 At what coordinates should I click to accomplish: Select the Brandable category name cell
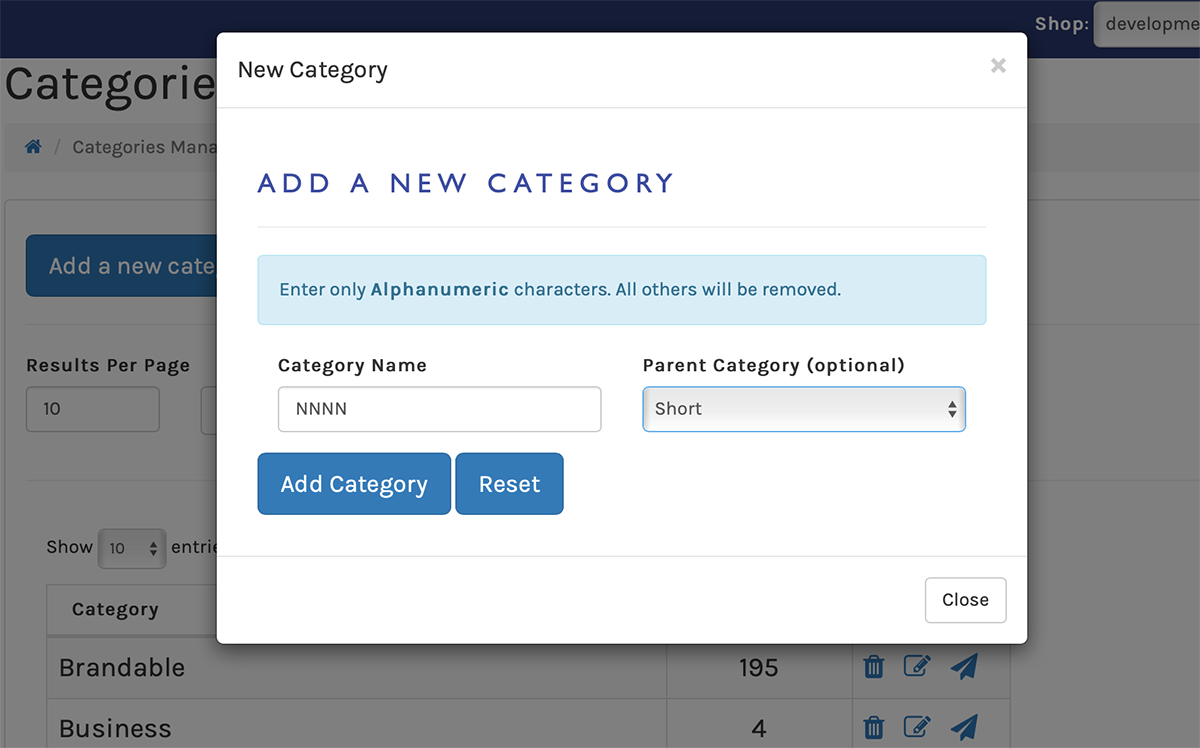122,667
